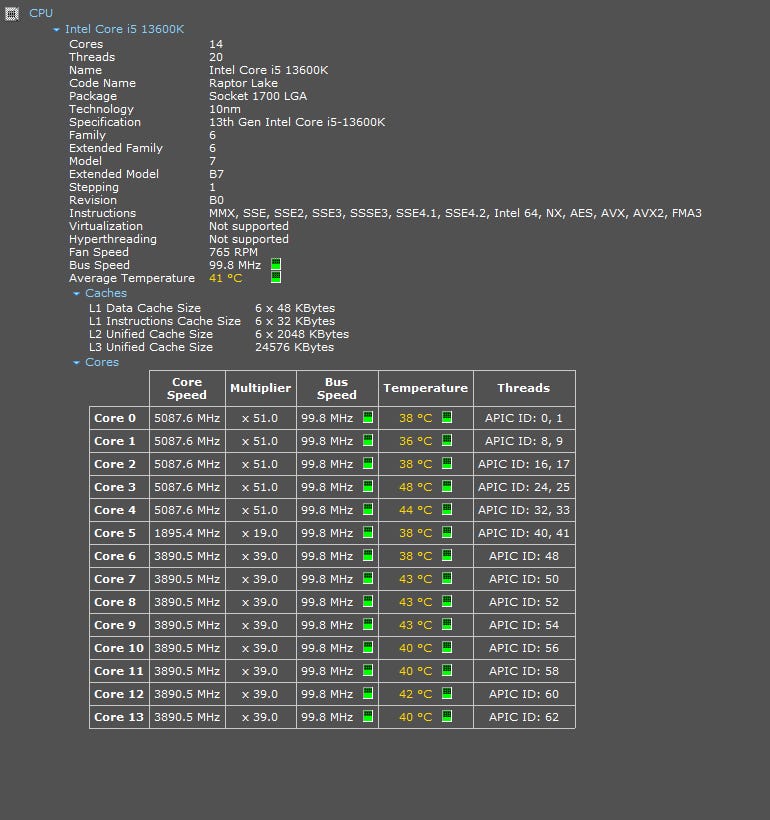Click the Temperature column header

click(426, 389)
